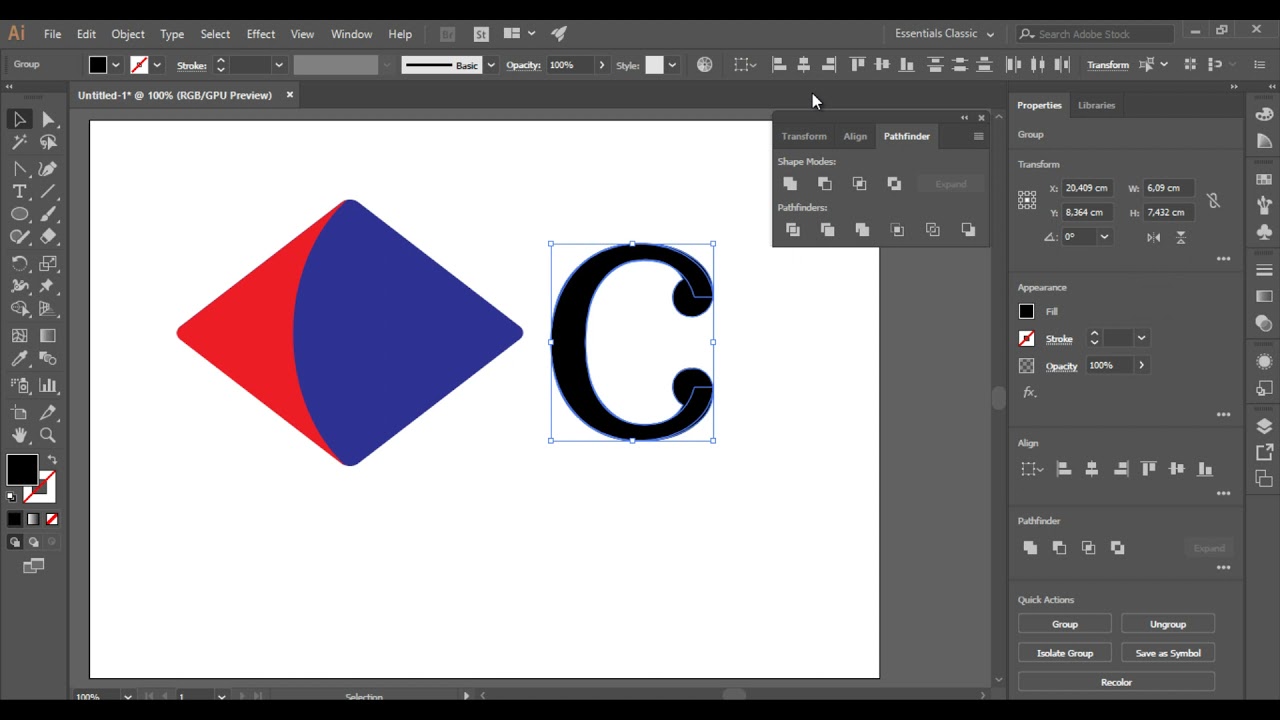
Task: Select the Rotate tool
Action: tap(19, 264)
